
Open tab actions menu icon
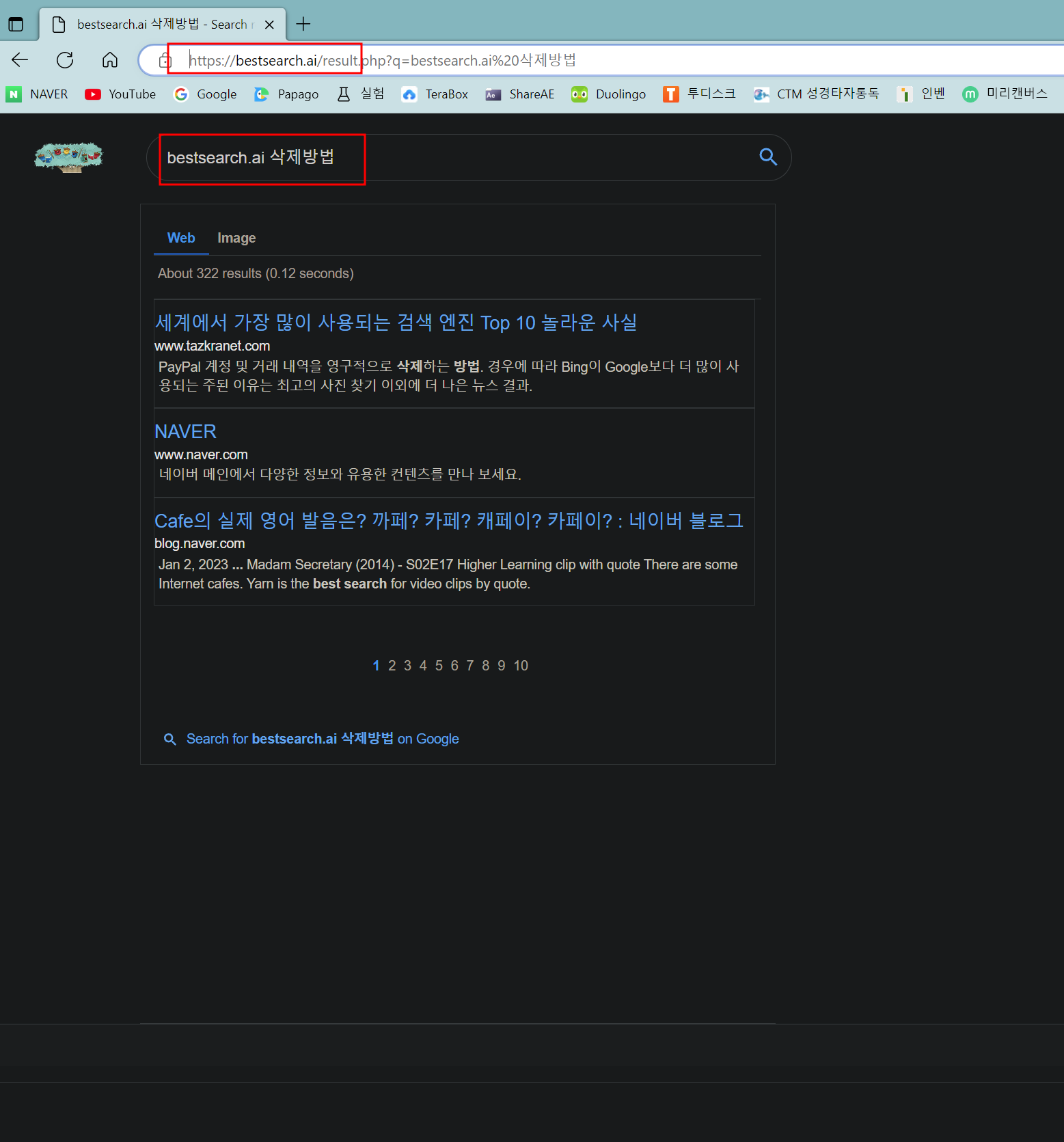pyautogui.click(x=16, y=25)
